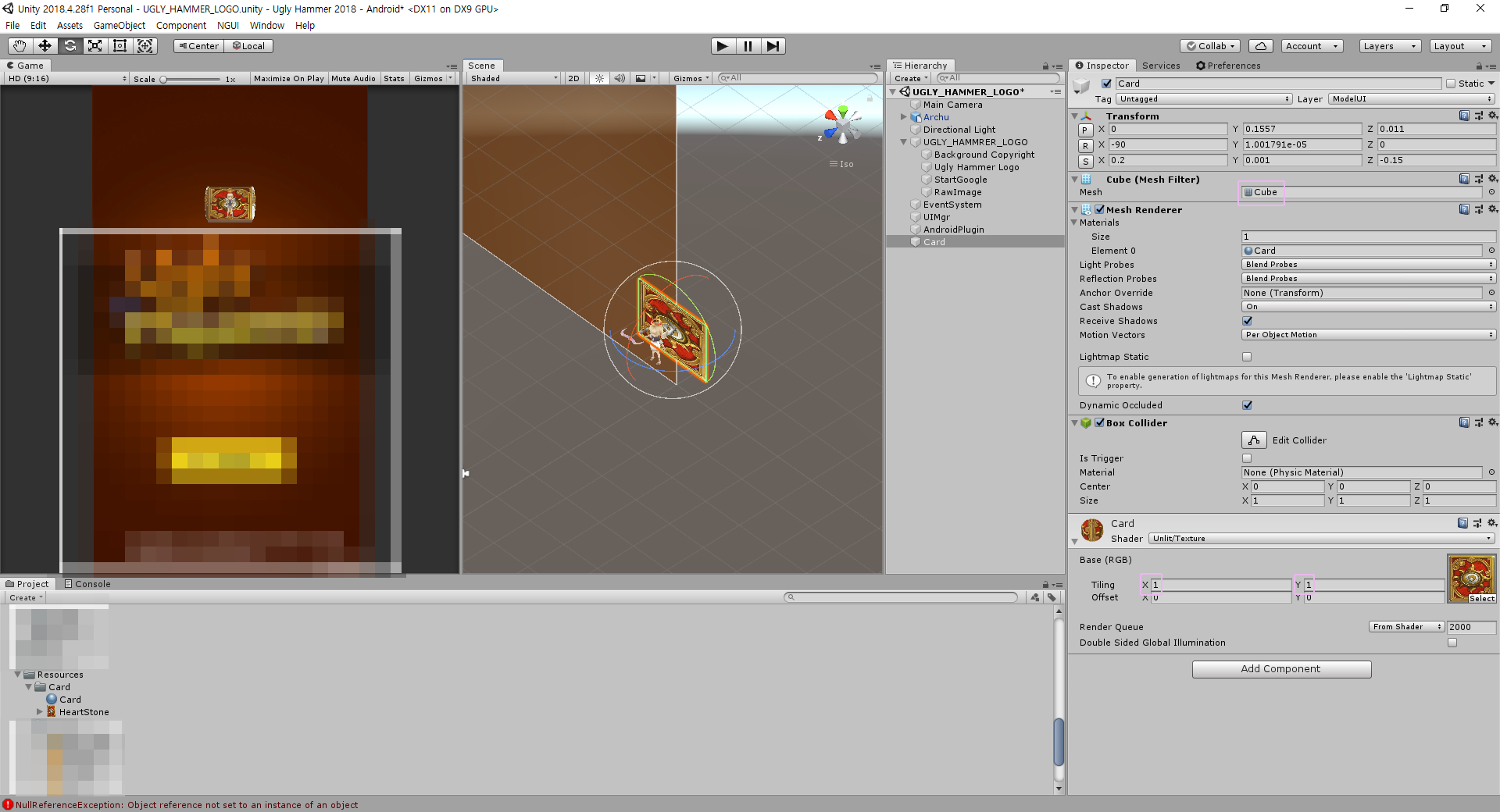Open the Tag Untagged dropdown
The height and width of the screenshot is (812, 1500).
click(1205, 99)
